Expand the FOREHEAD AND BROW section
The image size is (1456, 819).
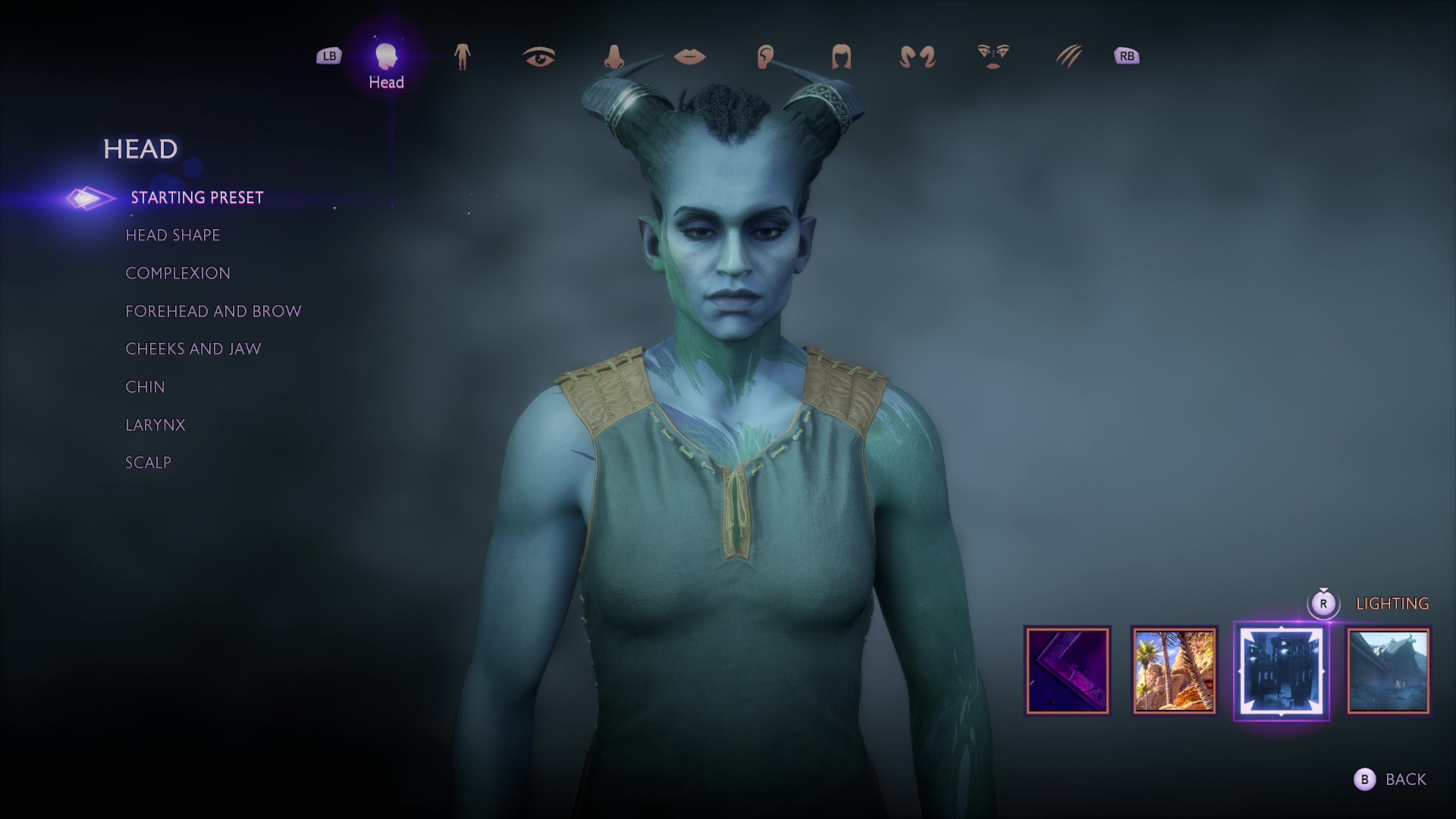(213, 310)
